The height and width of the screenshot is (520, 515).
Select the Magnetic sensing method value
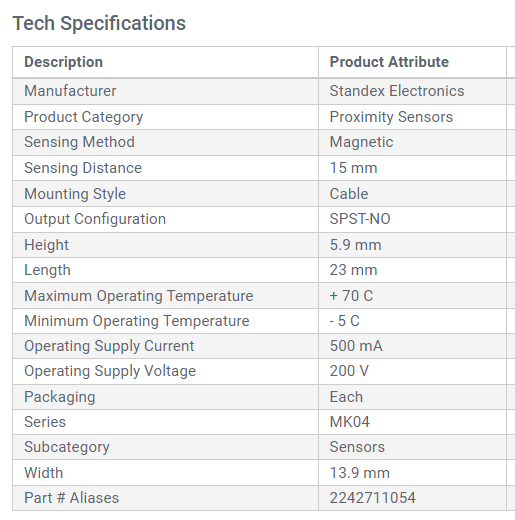tap(361, 142)
